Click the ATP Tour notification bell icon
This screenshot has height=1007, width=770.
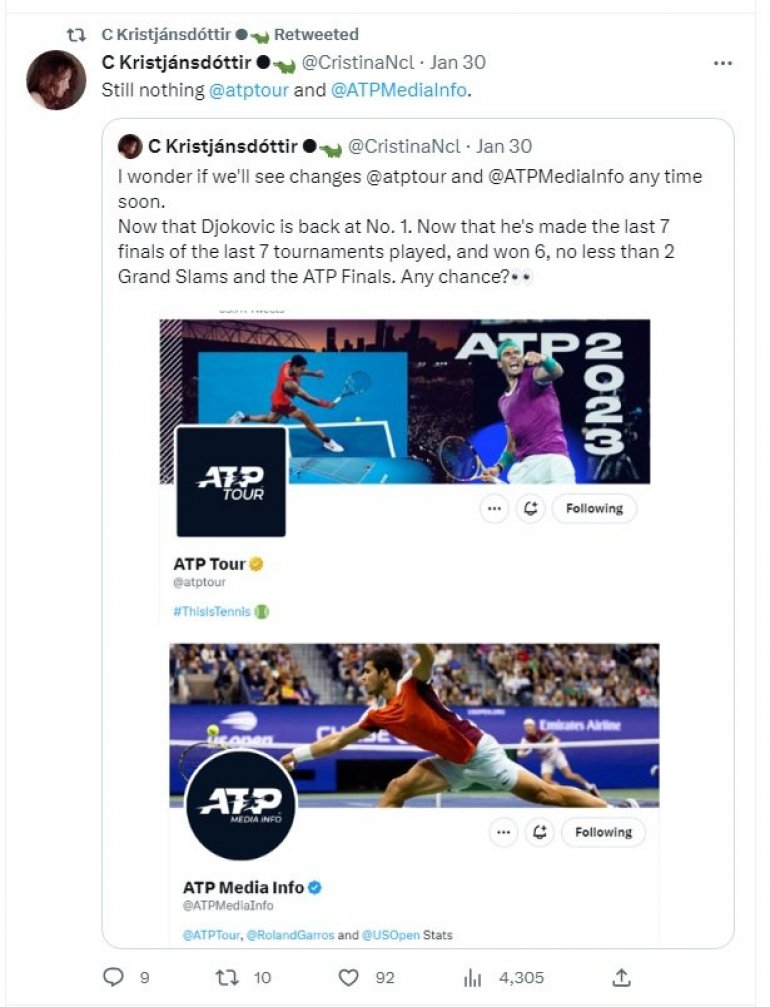(530, 509)
